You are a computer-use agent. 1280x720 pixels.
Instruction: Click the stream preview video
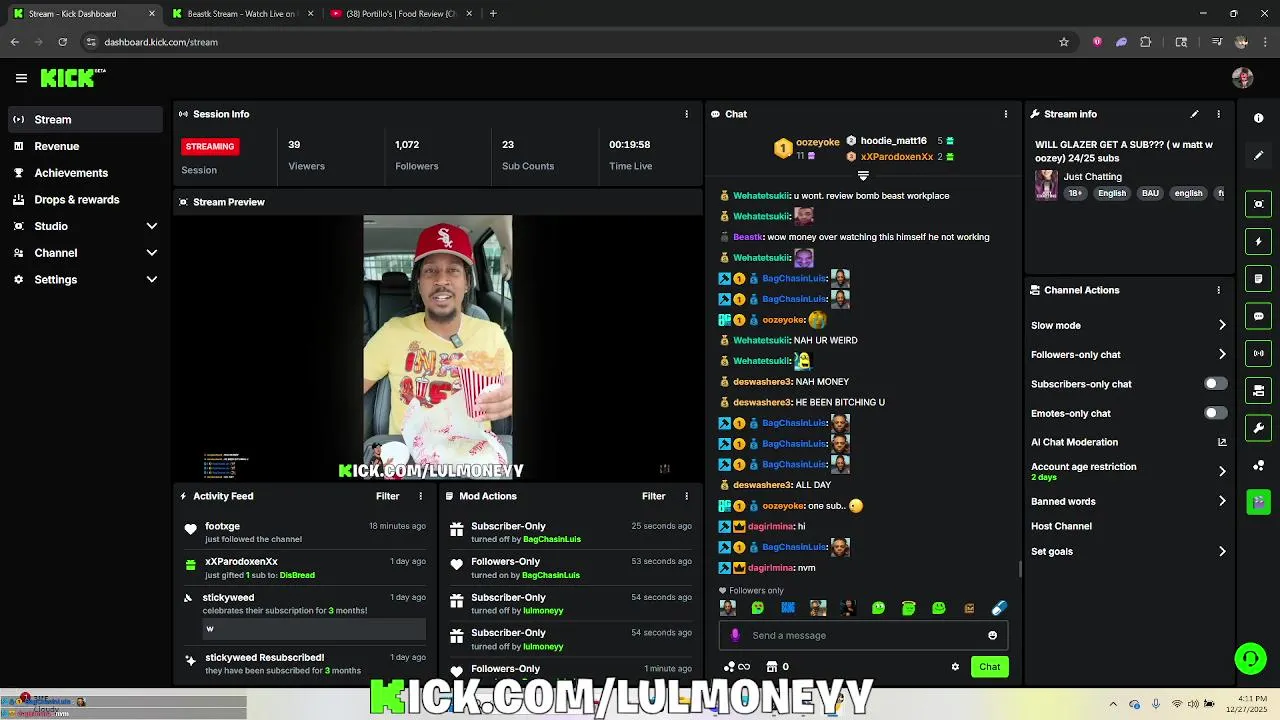(x=438, y=347)
